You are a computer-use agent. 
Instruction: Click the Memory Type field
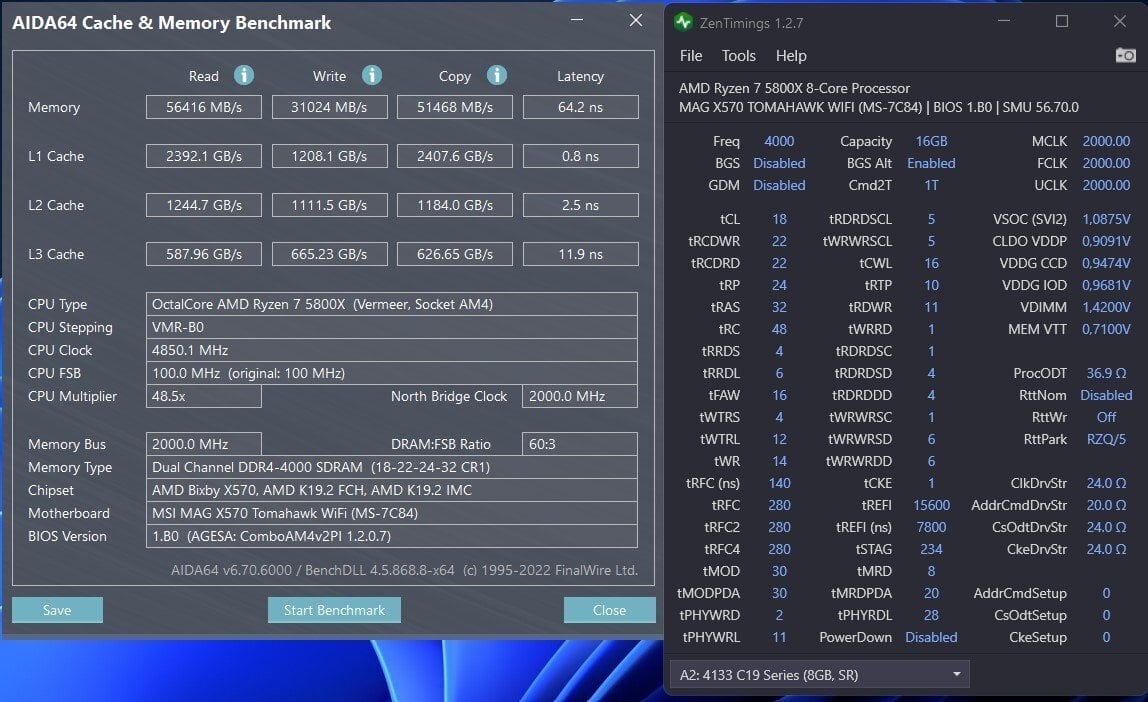coord(391,467)
